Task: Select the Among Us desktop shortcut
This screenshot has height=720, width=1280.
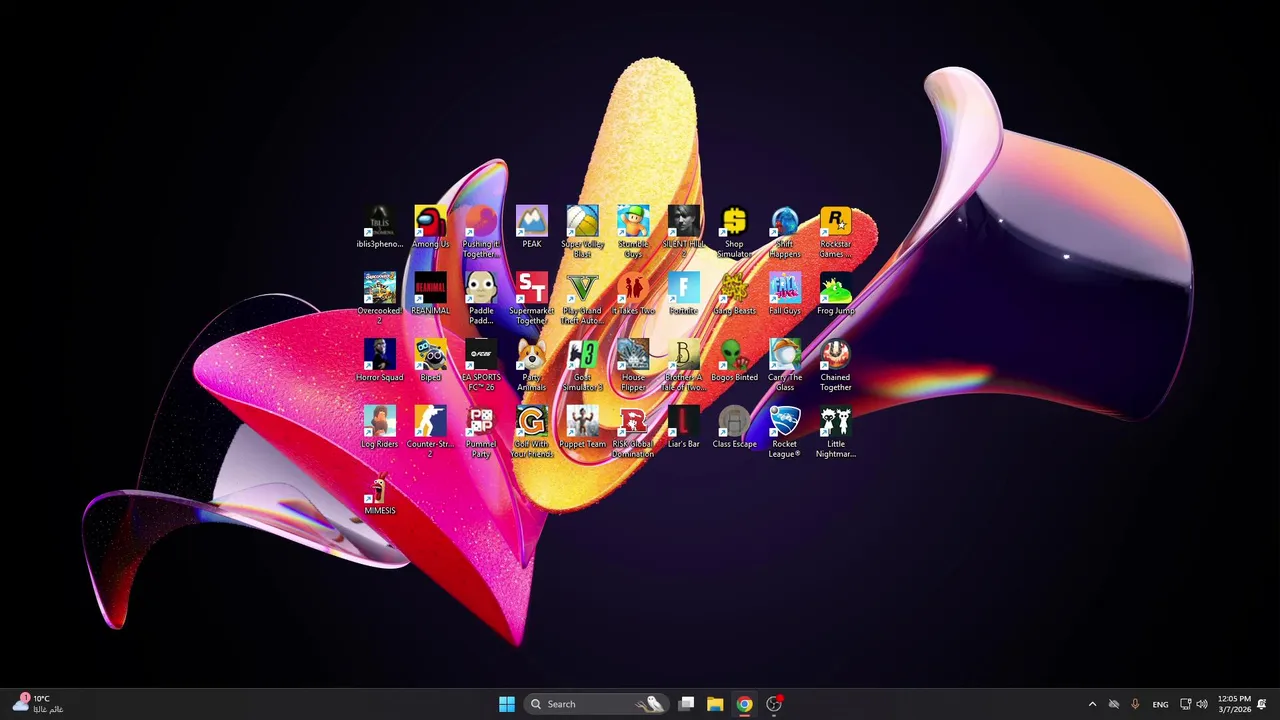Action: [430, 228]
